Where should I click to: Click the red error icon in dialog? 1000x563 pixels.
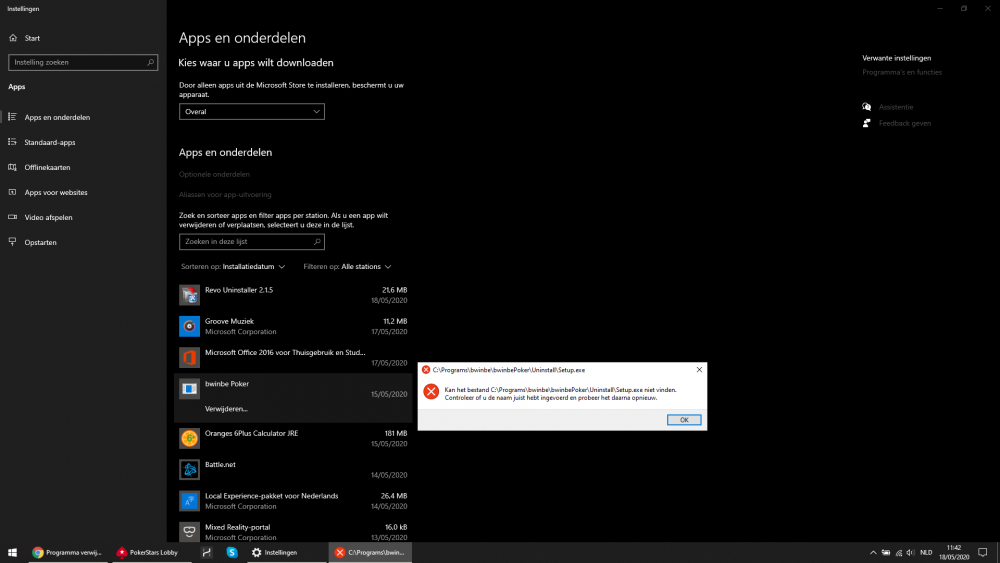coord(431,392)
